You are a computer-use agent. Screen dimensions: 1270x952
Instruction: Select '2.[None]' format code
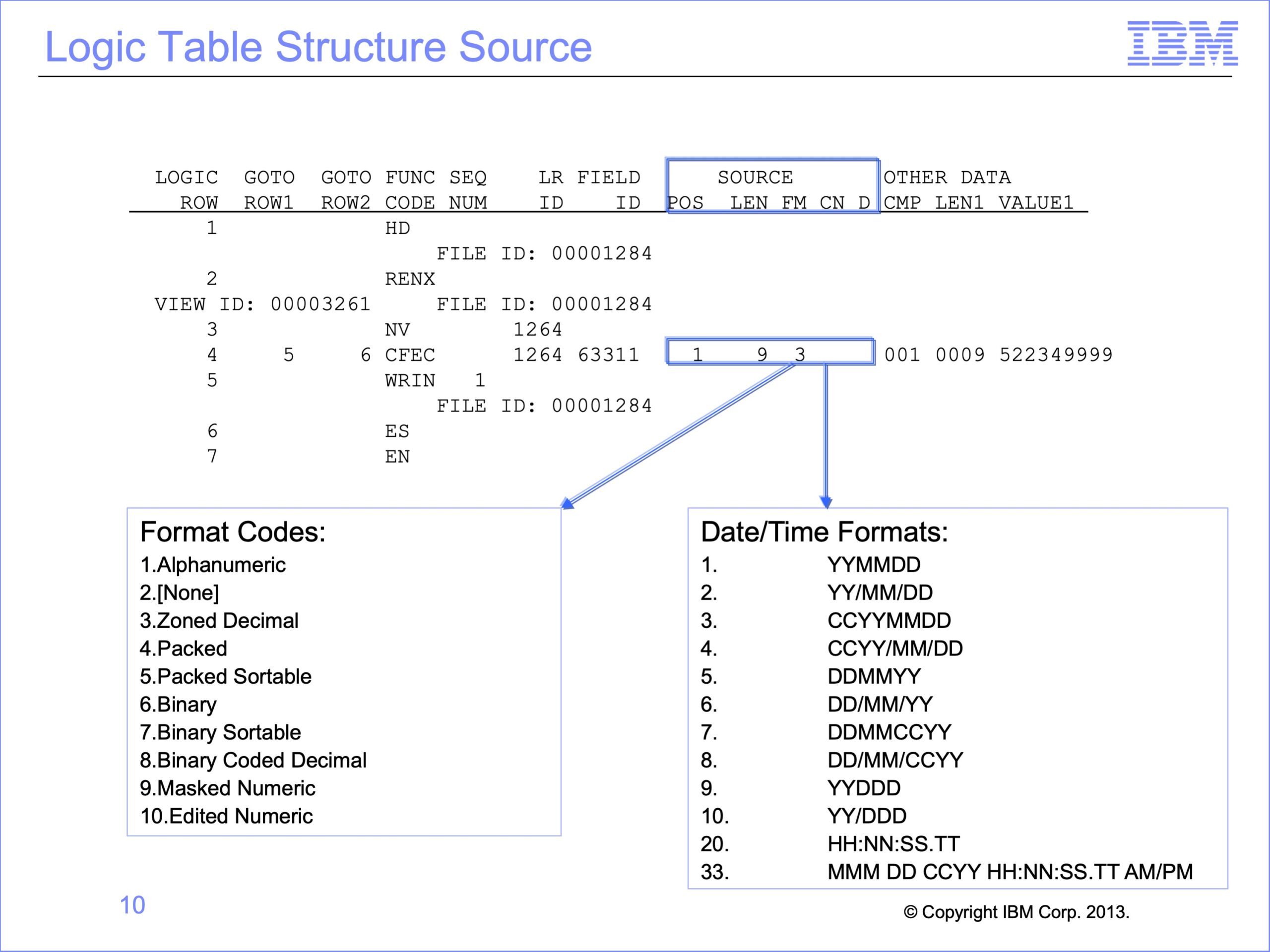click(x=179, y=593)
